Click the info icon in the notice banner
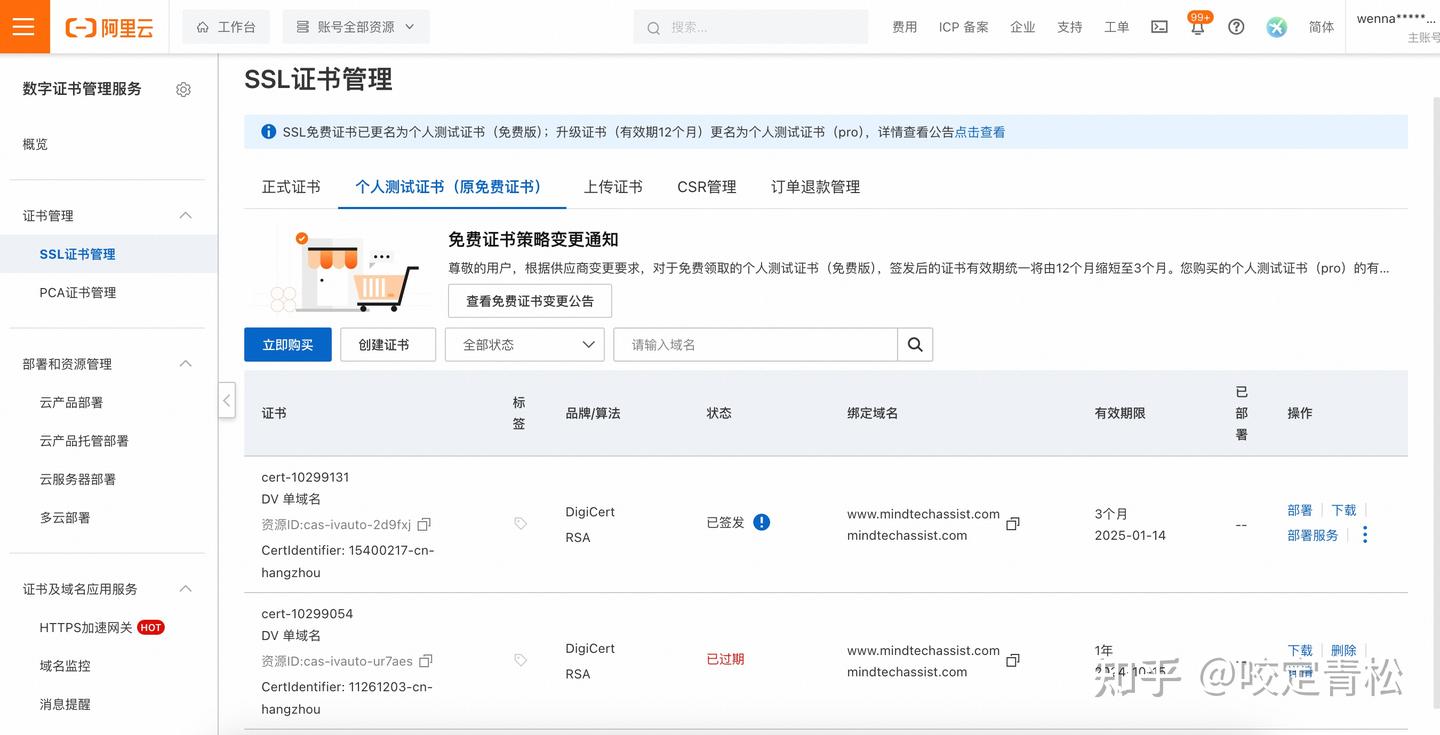Viewport: 1440px width, 735px height. pos(268,132)
